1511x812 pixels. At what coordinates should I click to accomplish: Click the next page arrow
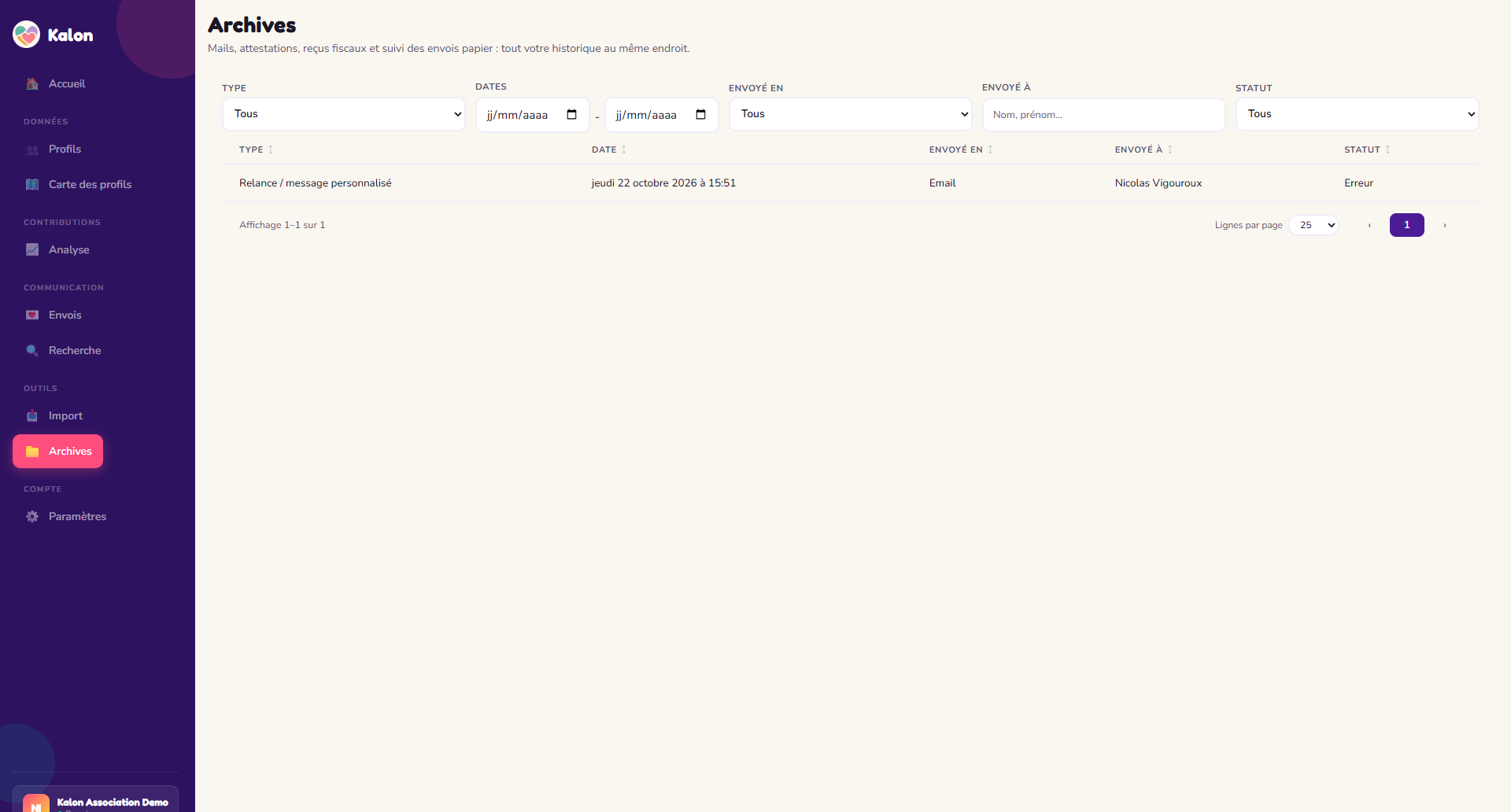[1445, 225]
